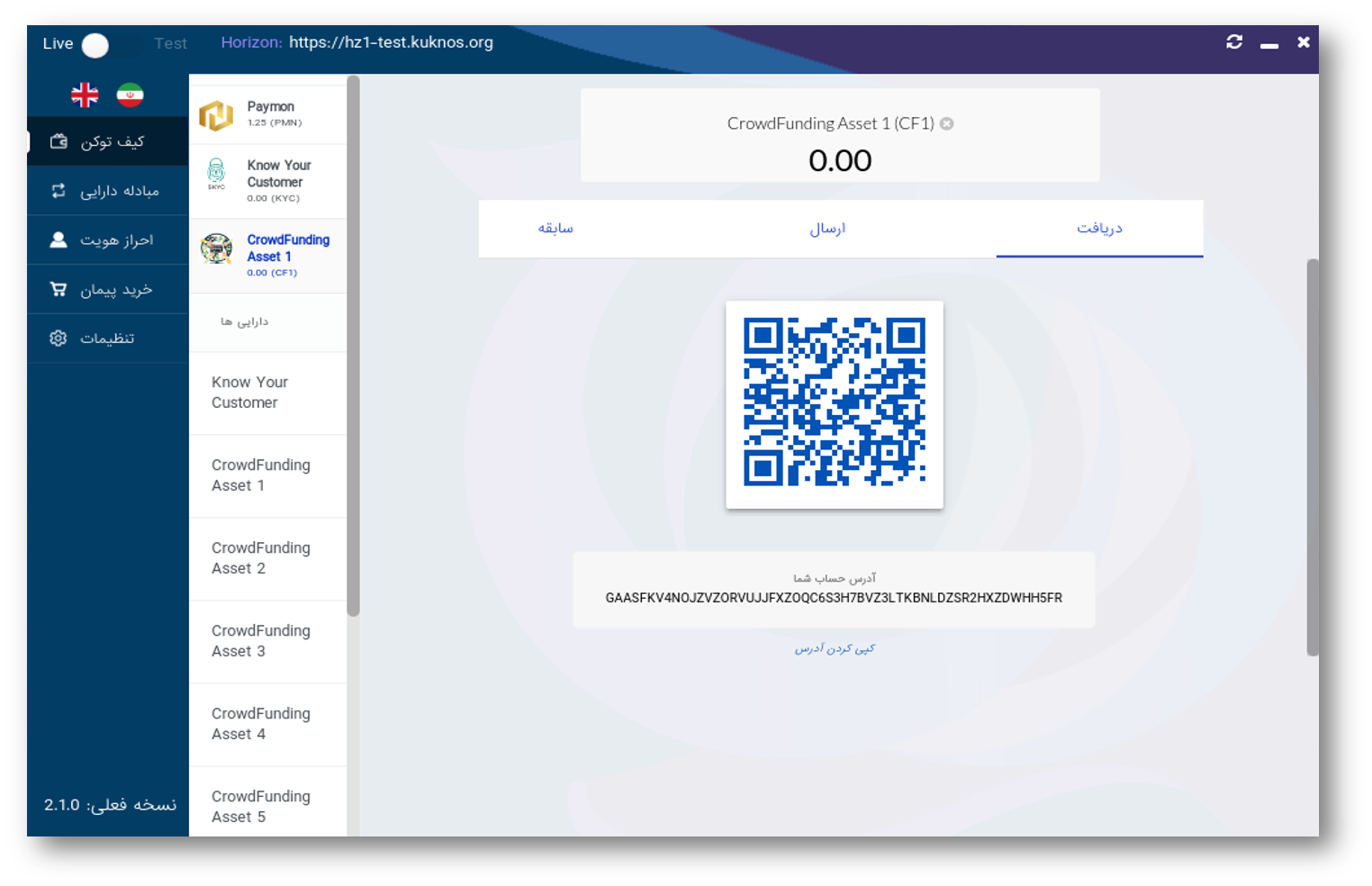Switch to the history (سابقه) tab

tap(555, 229)
